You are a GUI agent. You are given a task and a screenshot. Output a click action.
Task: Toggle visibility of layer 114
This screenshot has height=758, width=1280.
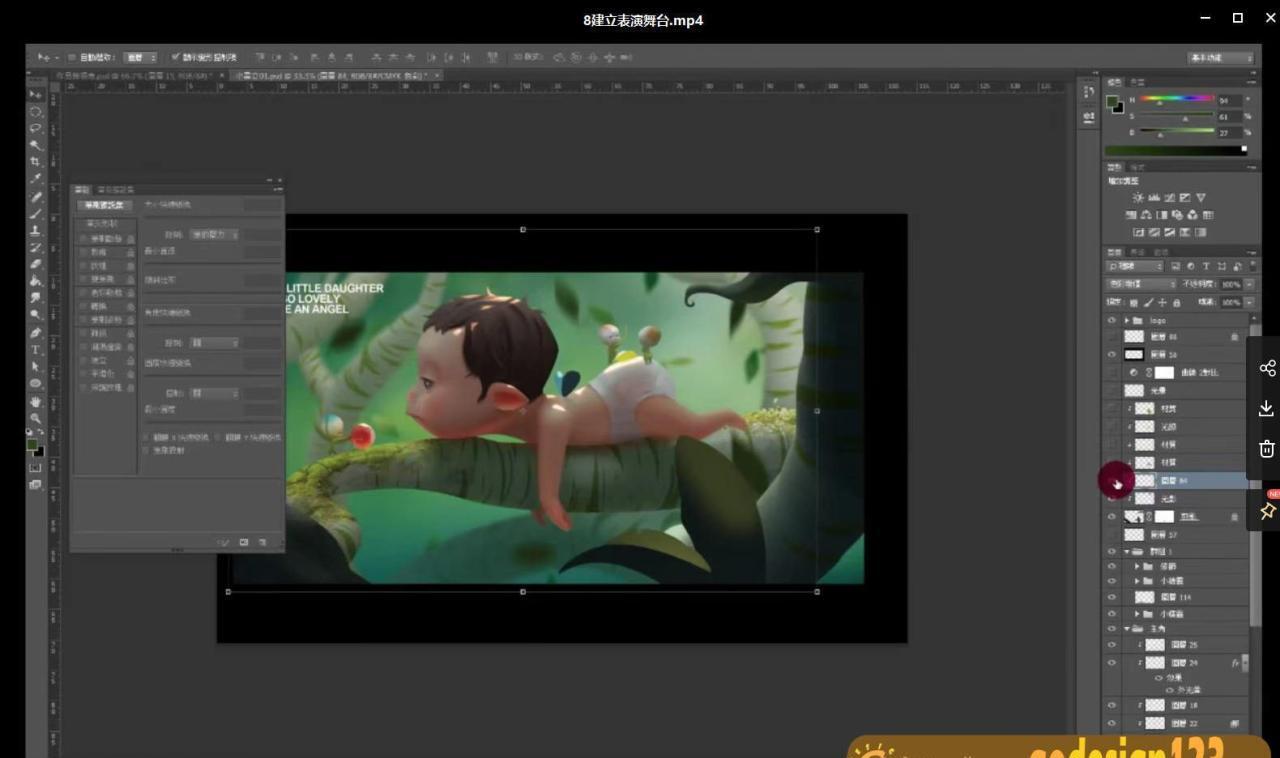(1111, 597)
